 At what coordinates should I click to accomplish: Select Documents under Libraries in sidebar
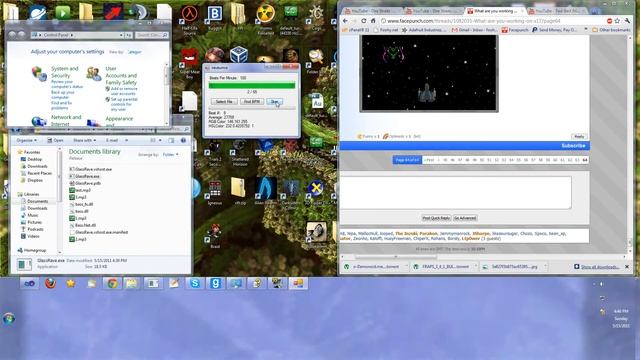(x=35, y=201)
